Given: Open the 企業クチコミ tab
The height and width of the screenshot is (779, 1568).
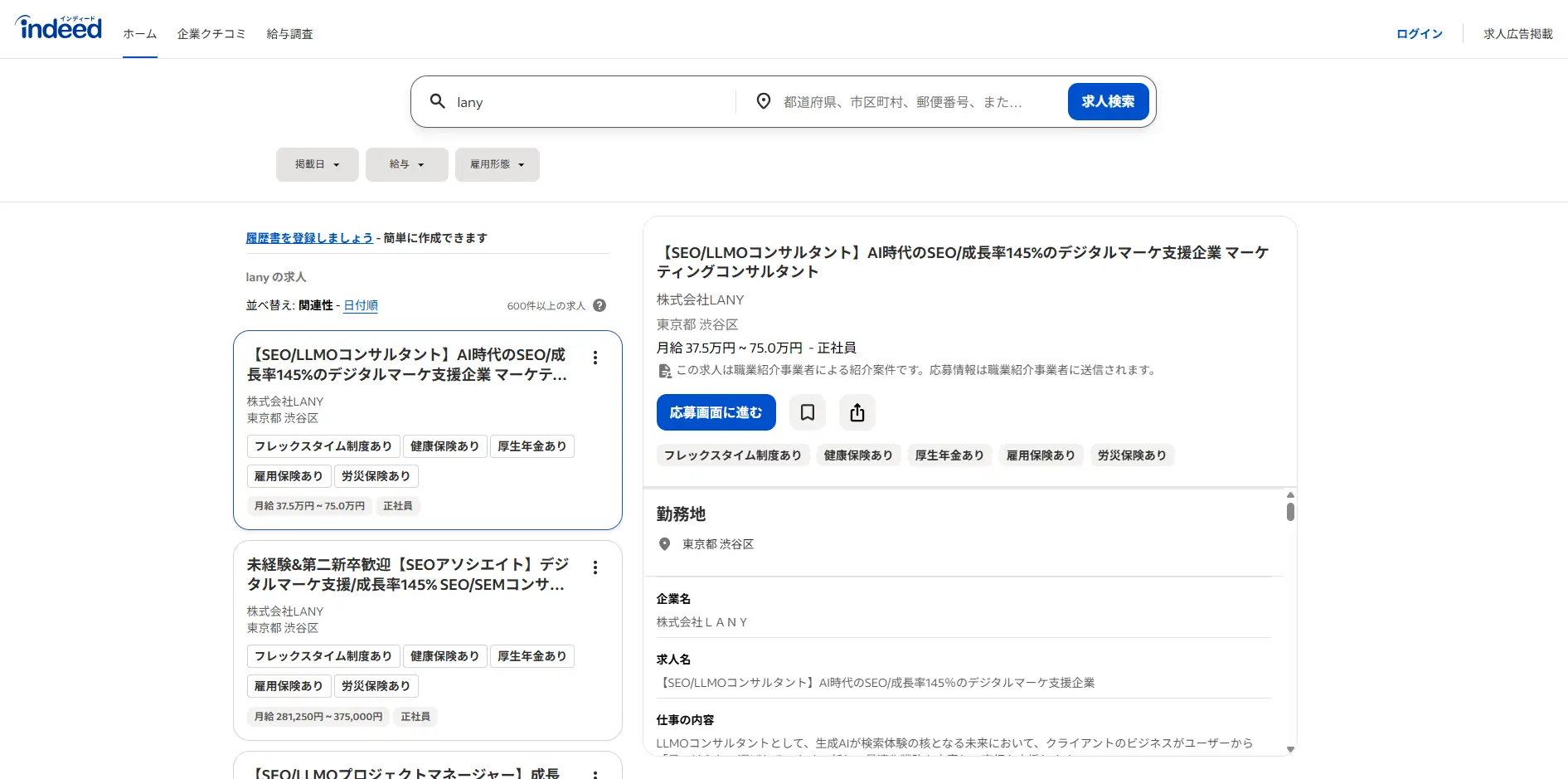Looking at the screenshot, I should [x=211, y=34].
